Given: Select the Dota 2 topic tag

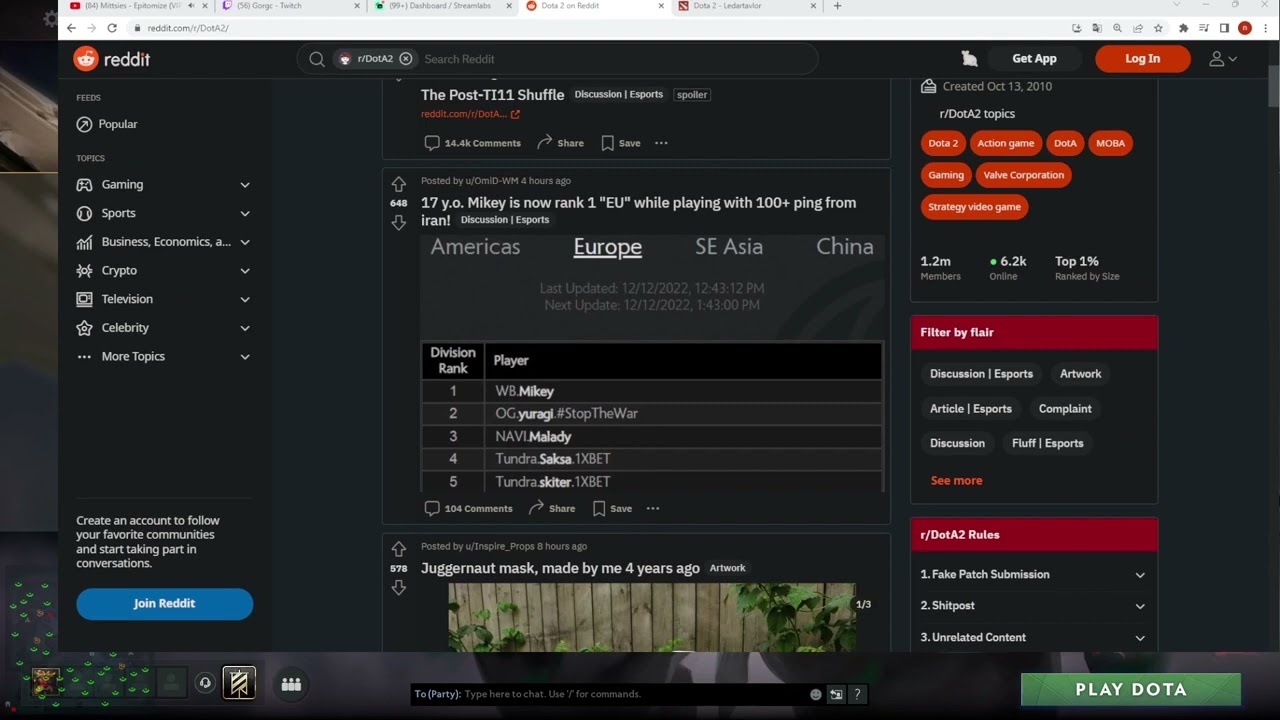Looking at the screenshot, I should click(943, 143).
